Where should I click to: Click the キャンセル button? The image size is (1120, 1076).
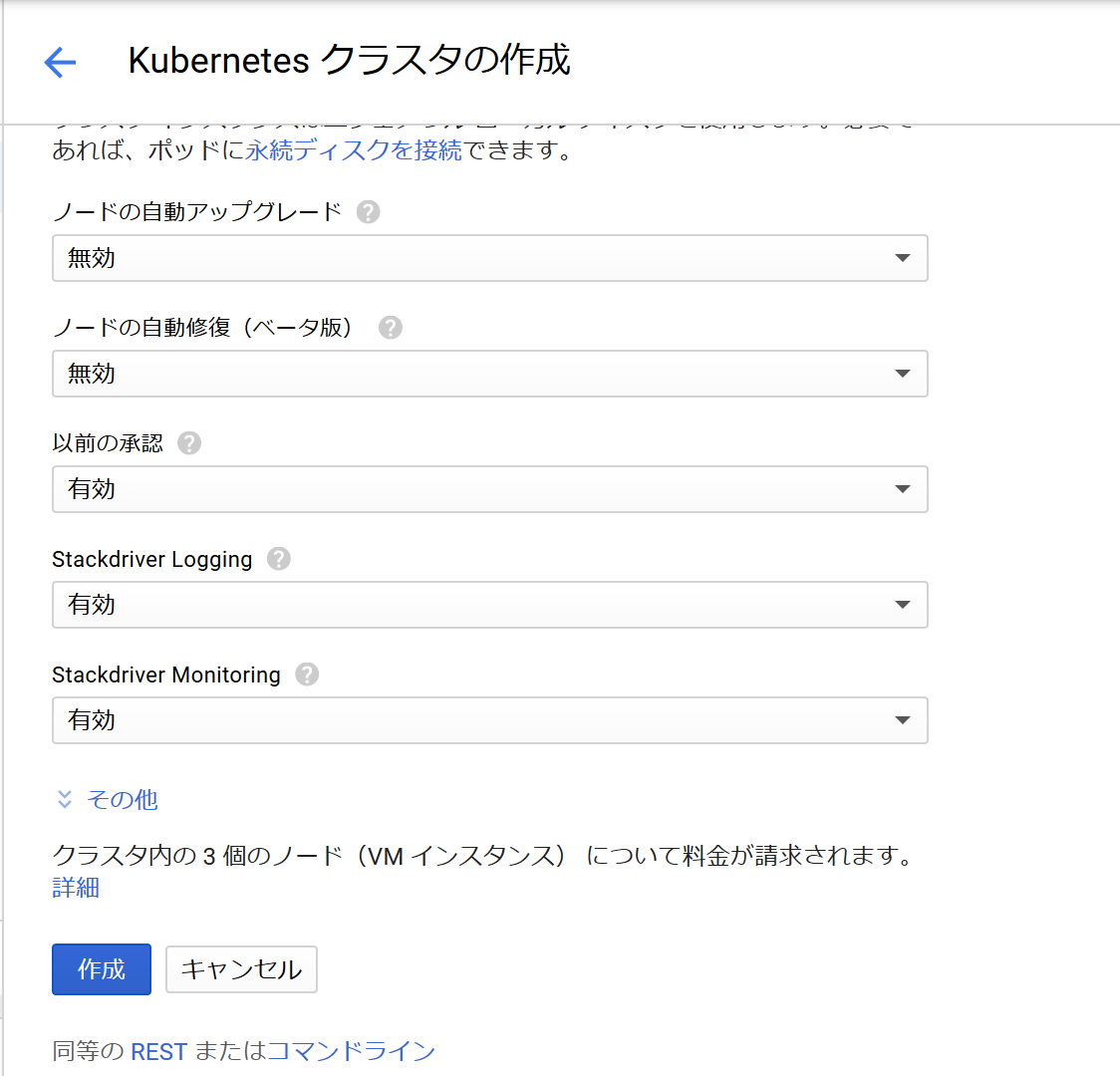[x=241, y=968]
